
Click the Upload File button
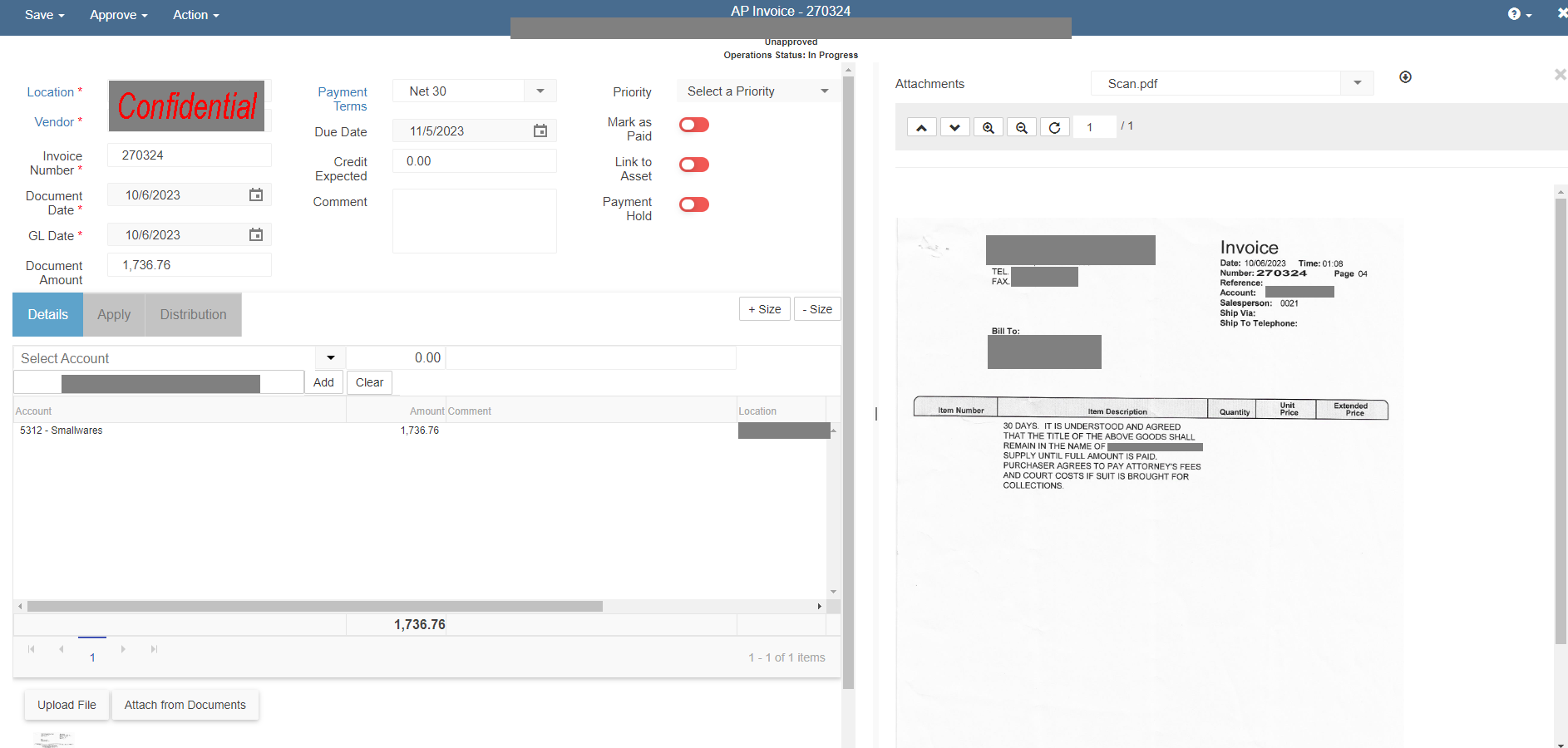[x=67, y=705]
